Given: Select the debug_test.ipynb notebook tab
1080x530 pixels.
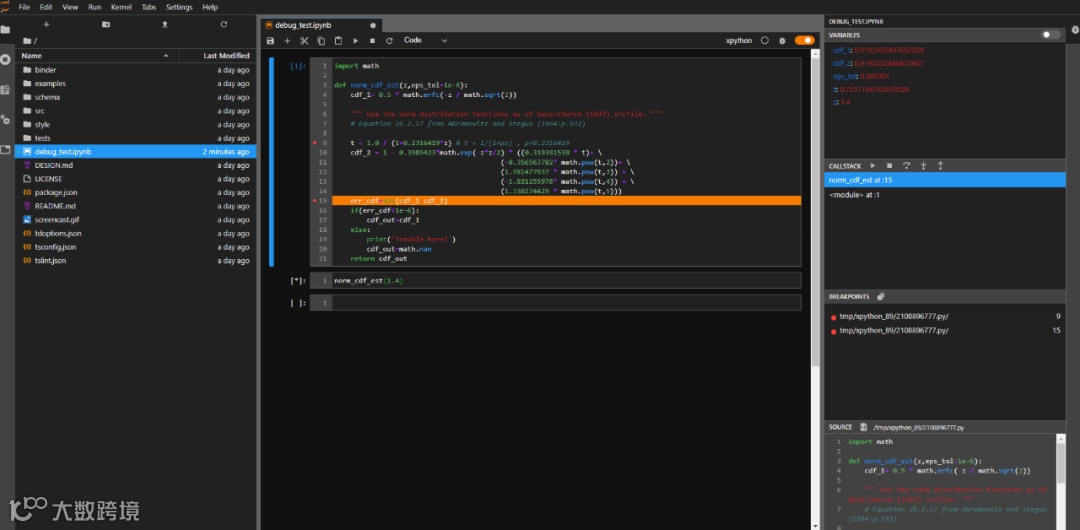Looking at the screenshot, I should pyautogui.click(x=302, y=23).
